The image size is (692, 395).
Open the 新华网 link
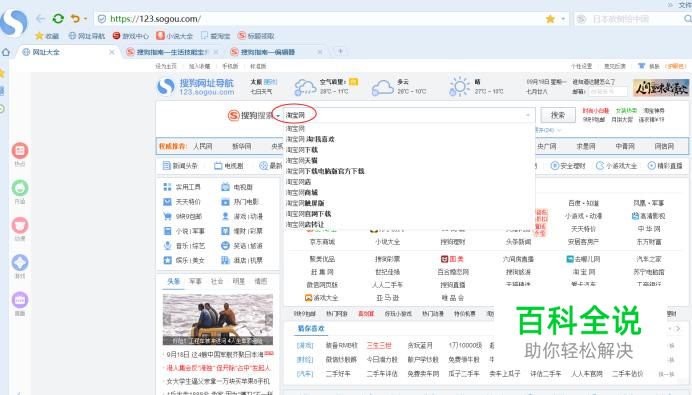click(x=242, y=146)
